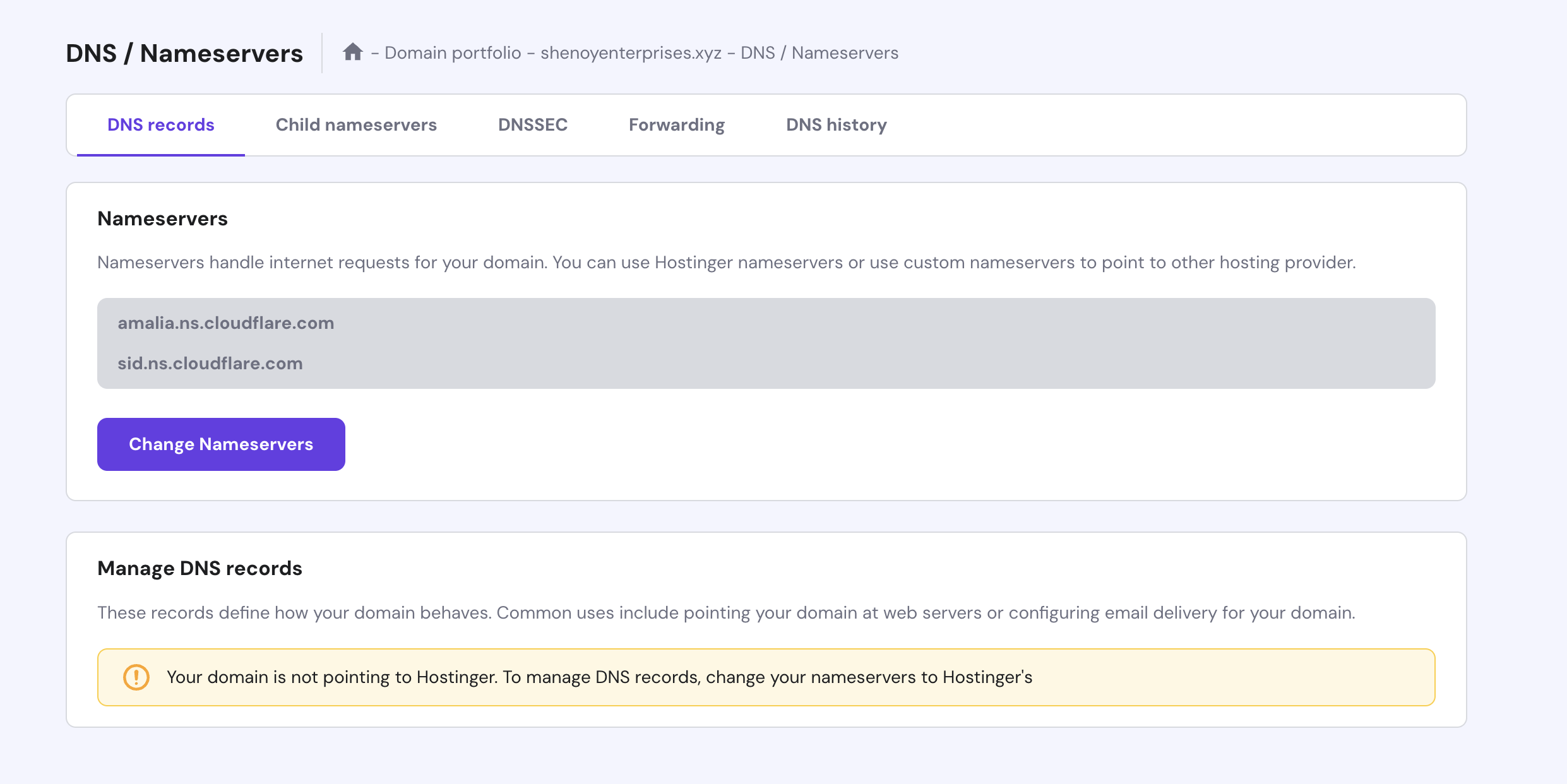Click the DNS records description paragraph
Screen dimensions: 1567x784
tap(726, 613)
